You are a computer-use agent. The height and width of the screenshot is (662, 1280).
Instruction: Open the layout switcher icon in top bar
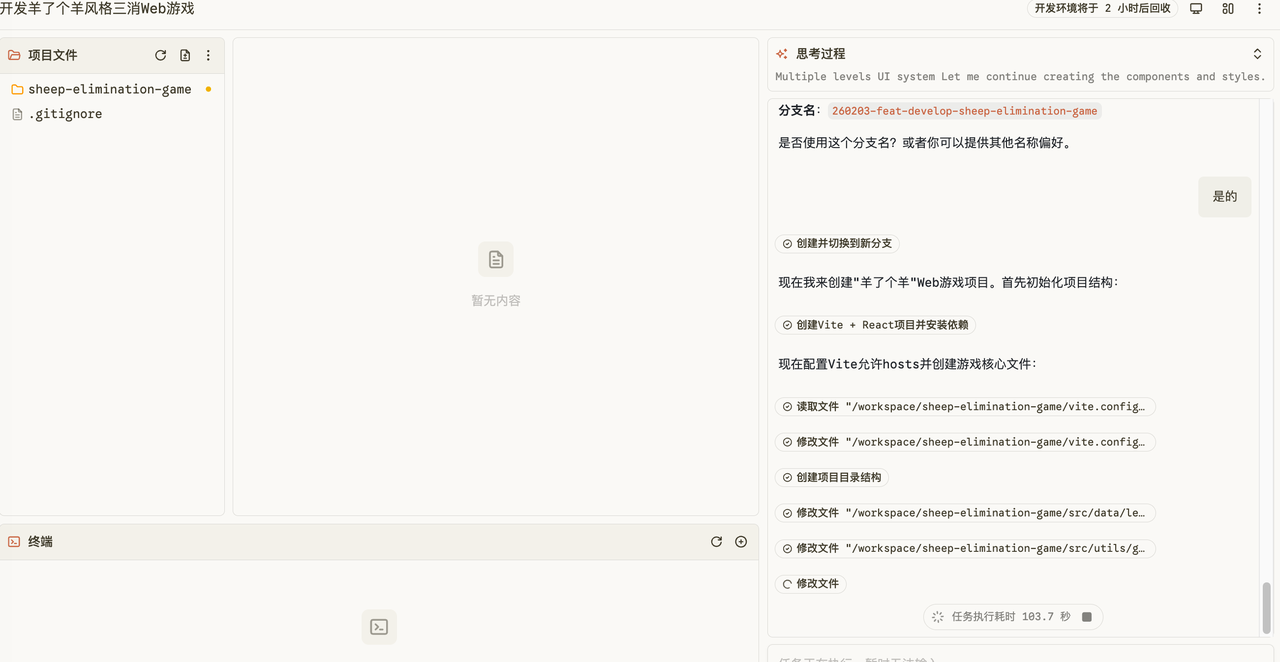pyautogui.click(x=1228, y=9)
